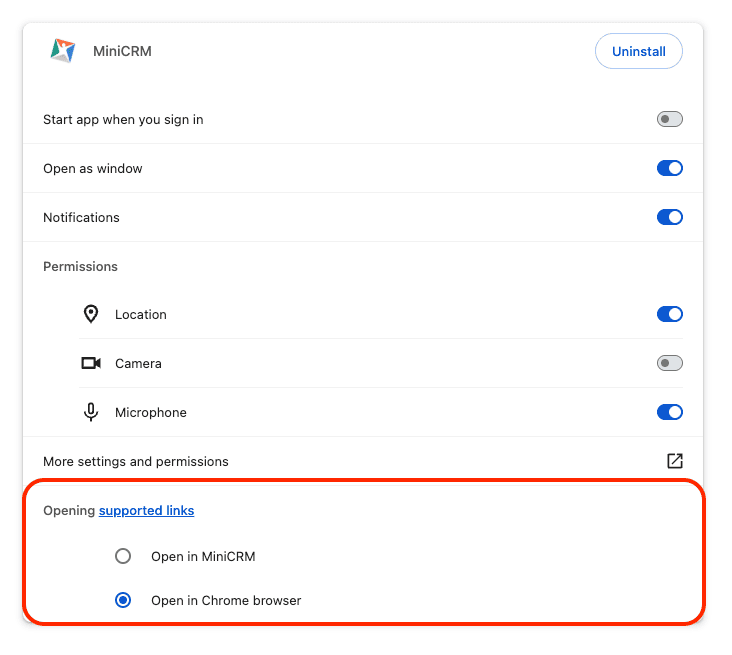This screenshot has width=732, height=655.
Task: Select Open in MiniCRM radio option
Action: tap(123, 556)
